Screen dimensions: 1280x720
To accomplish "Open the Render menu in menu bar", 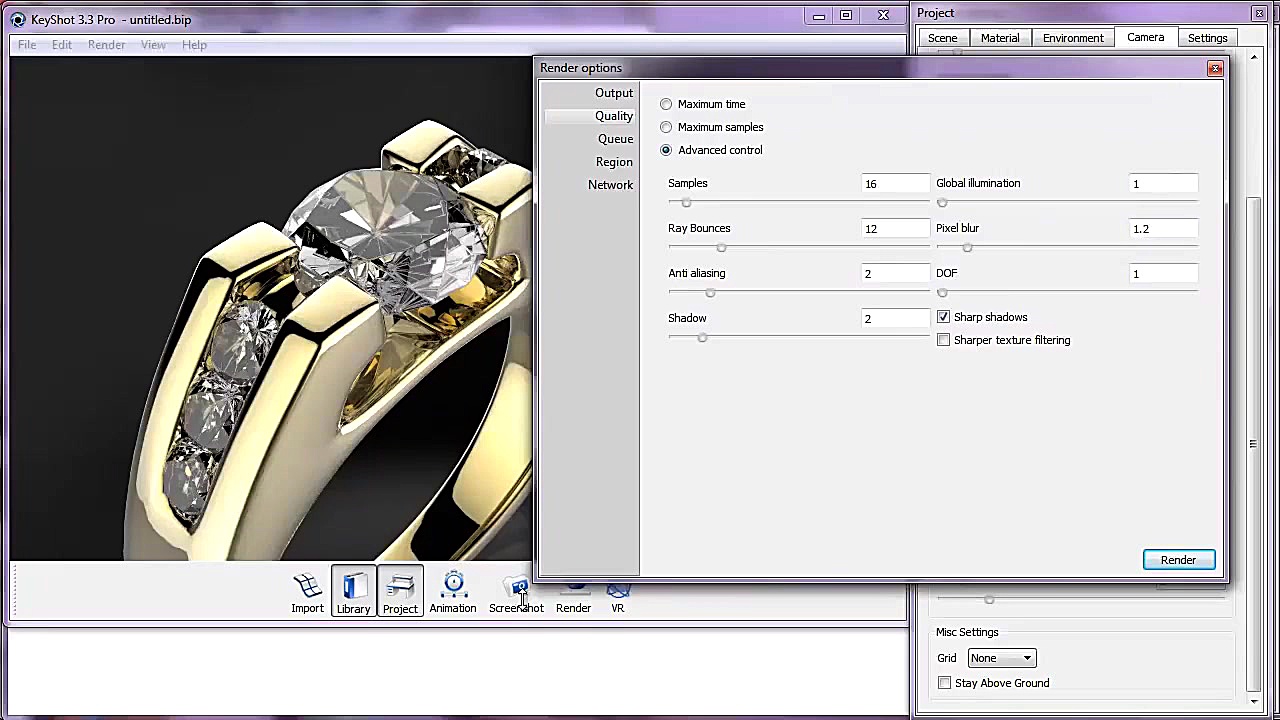I will pos(106,45).
